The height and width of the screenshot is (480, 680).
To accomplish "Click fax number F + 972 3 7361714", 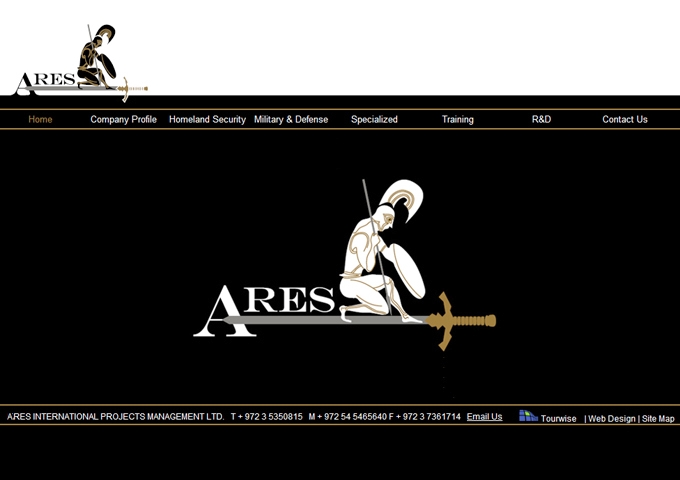I will [x=425, y=417].
